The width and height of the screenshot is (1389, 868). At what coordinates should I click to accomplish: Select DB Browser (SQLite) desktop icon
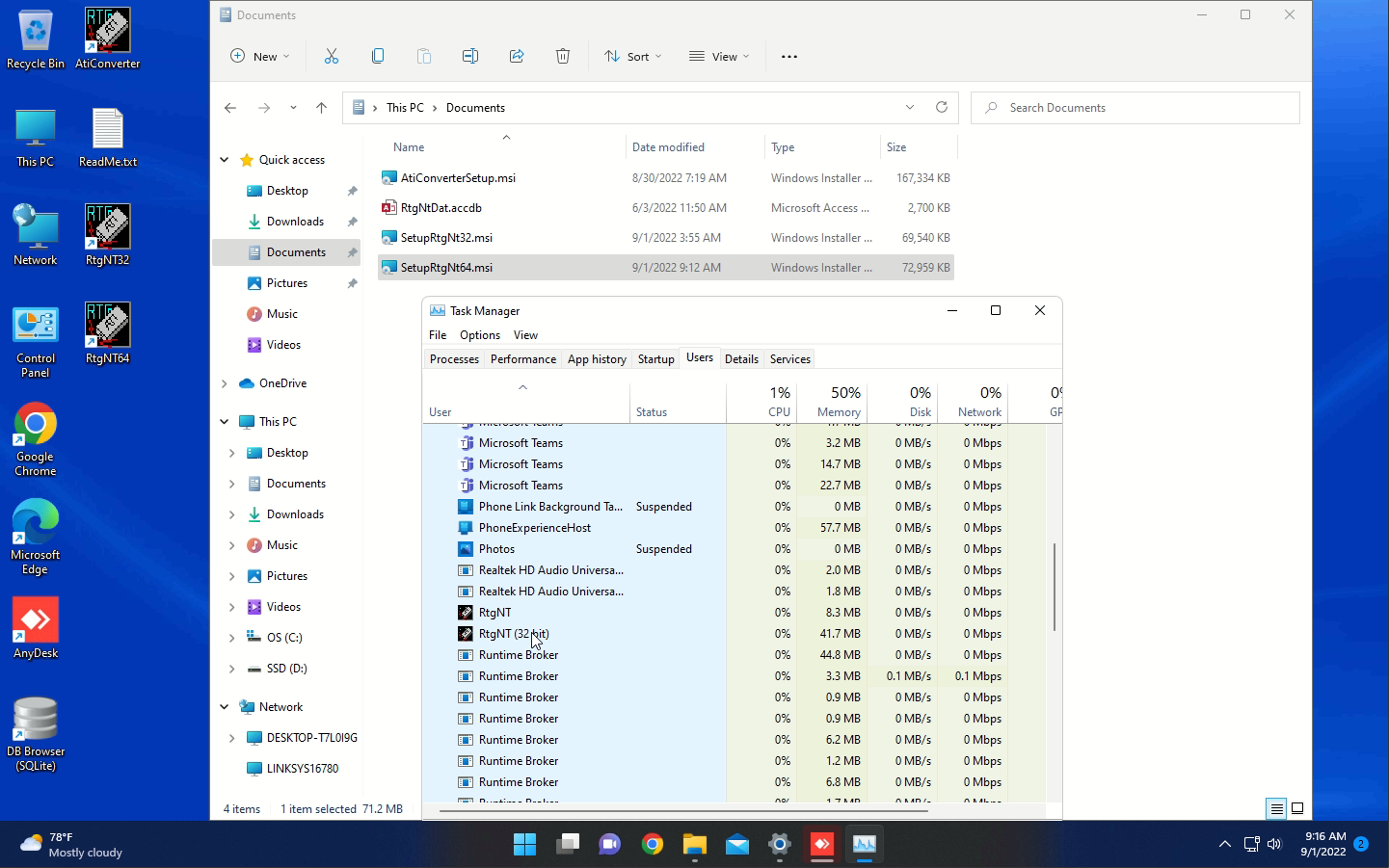pos(36,734)
